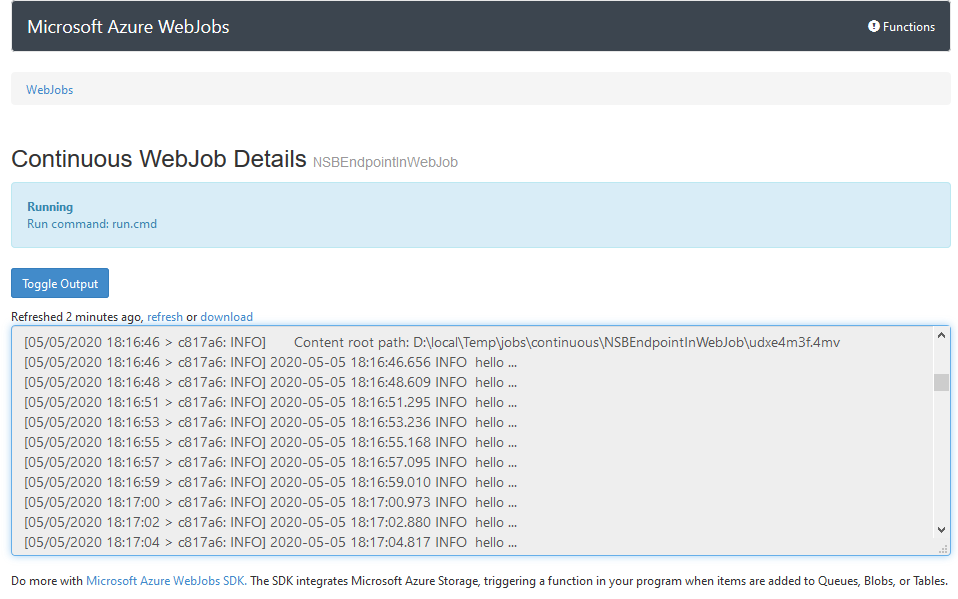The height and width of the screenshot is (599, 958).
Task: Click the NSBEndpointInWebJob job name
Action: 385,161
